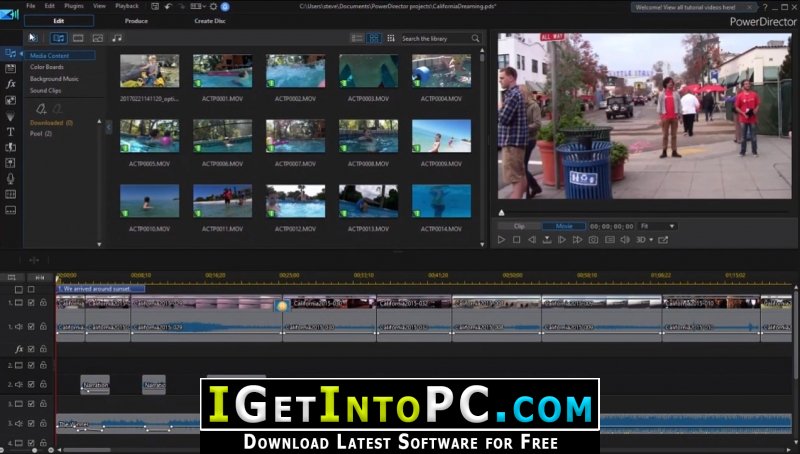The height and width of the screenshot is (454, 800).
Task: Select Color Boards in library list
Action: click(47, 67)
